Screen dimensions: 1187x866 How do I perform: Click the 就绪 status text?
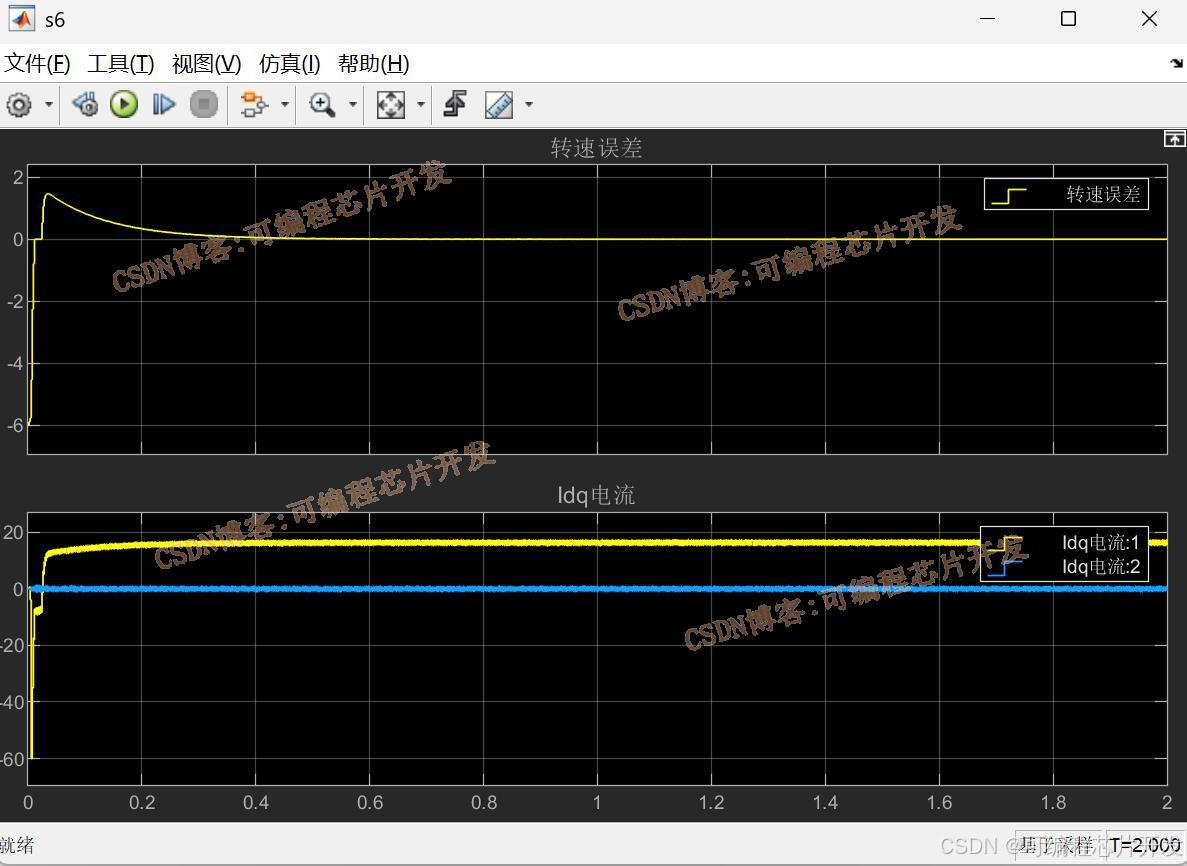click(x=17, y=845)
